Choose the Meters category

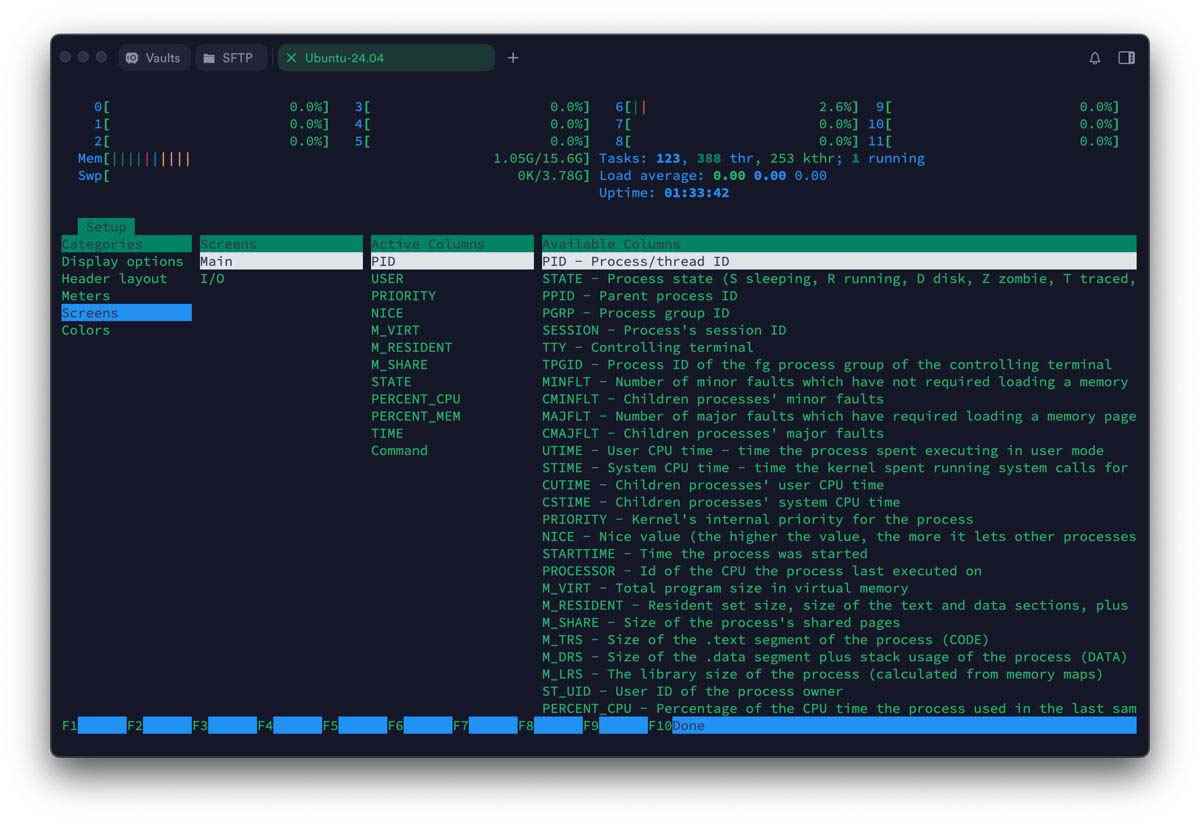pyautogui.click(x=126, y=296)
